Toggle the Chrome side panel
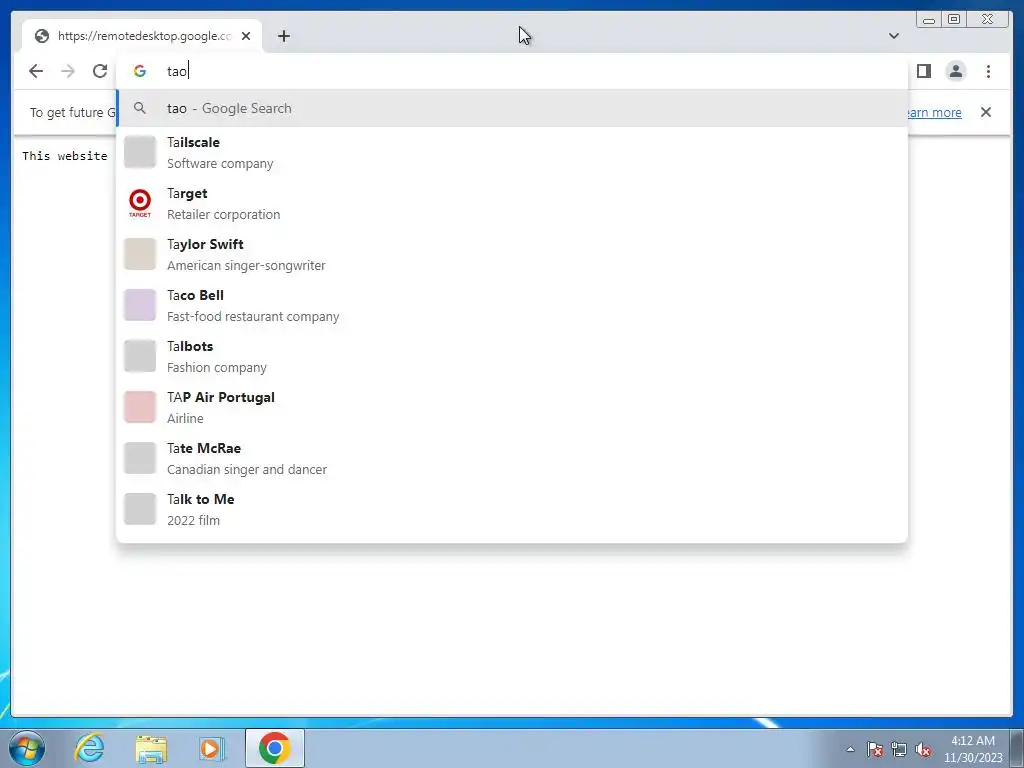 923,71
